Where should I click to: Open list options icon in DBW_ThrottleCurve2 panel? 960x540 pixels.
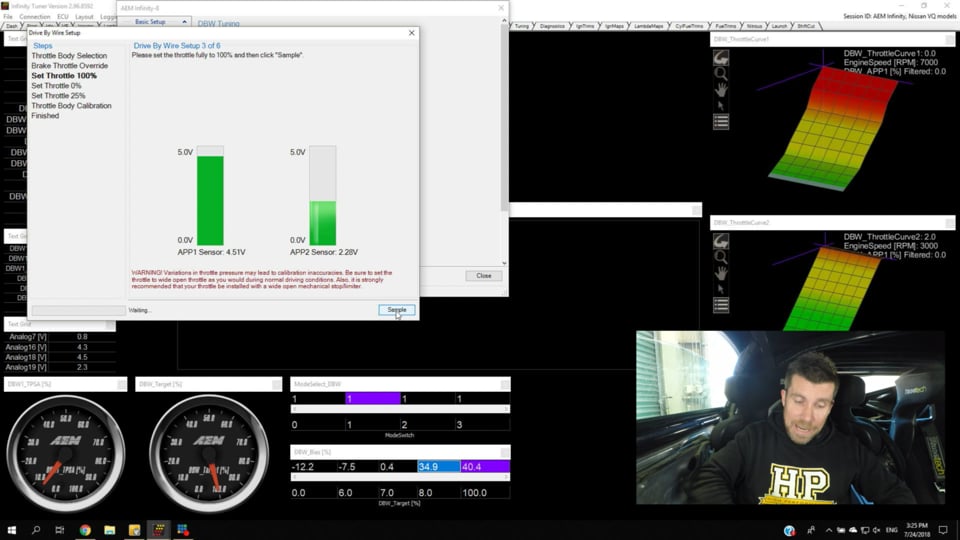(x=721, y=305)
